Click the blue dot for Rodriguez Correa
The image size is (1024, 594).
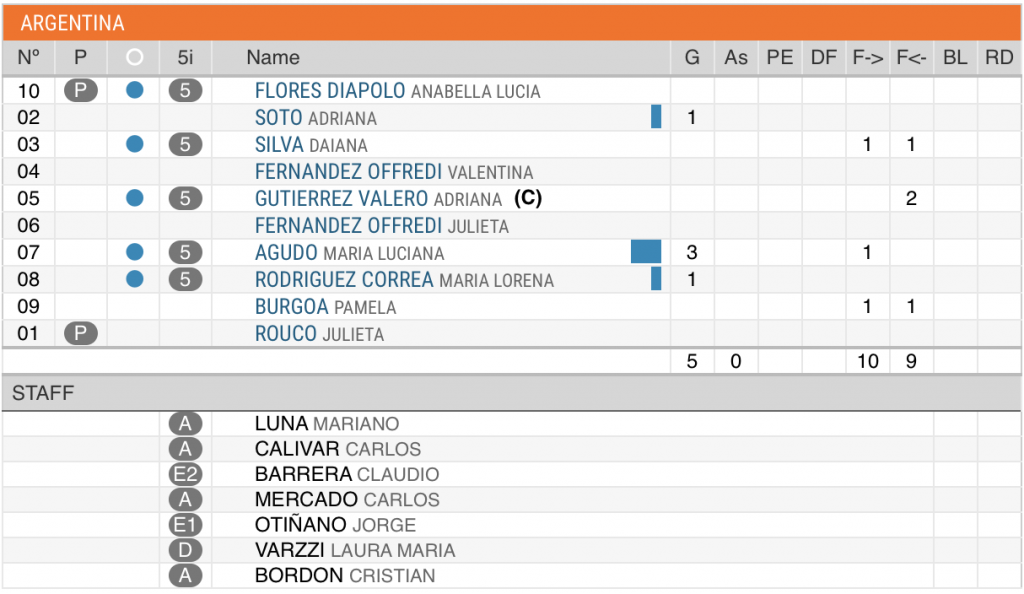135,279
